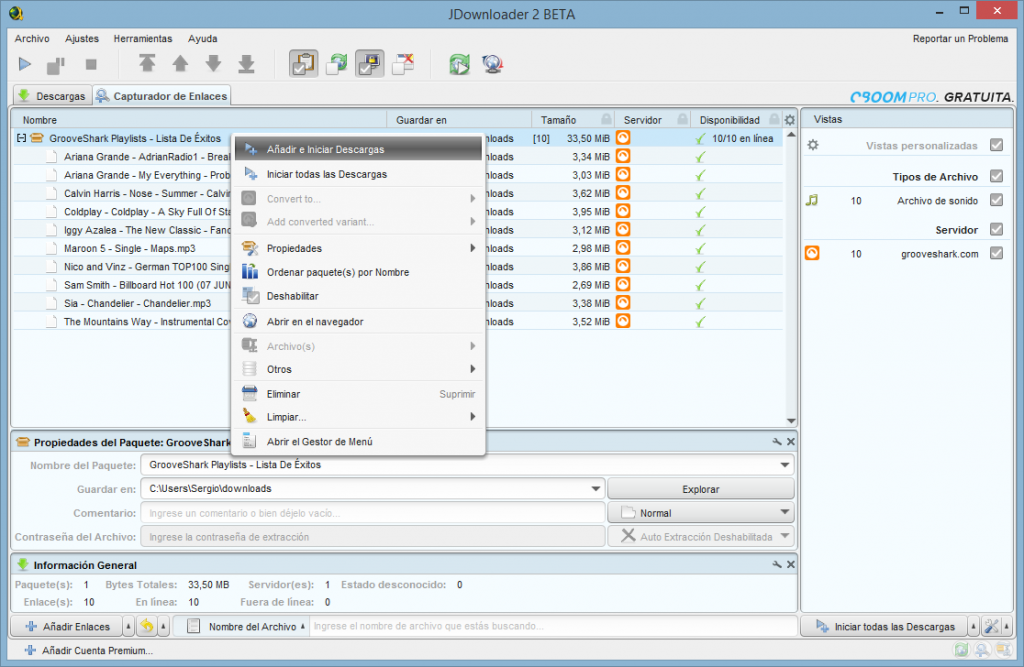
Task: Move selection up arrow icon
Action: tap(180, 63)
